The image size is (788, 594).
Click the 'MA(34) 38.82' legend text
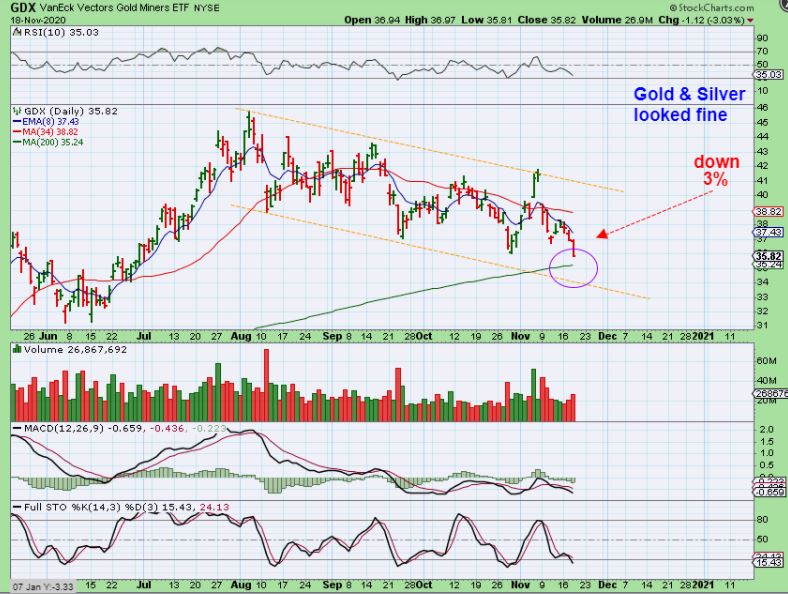point(50,132)
